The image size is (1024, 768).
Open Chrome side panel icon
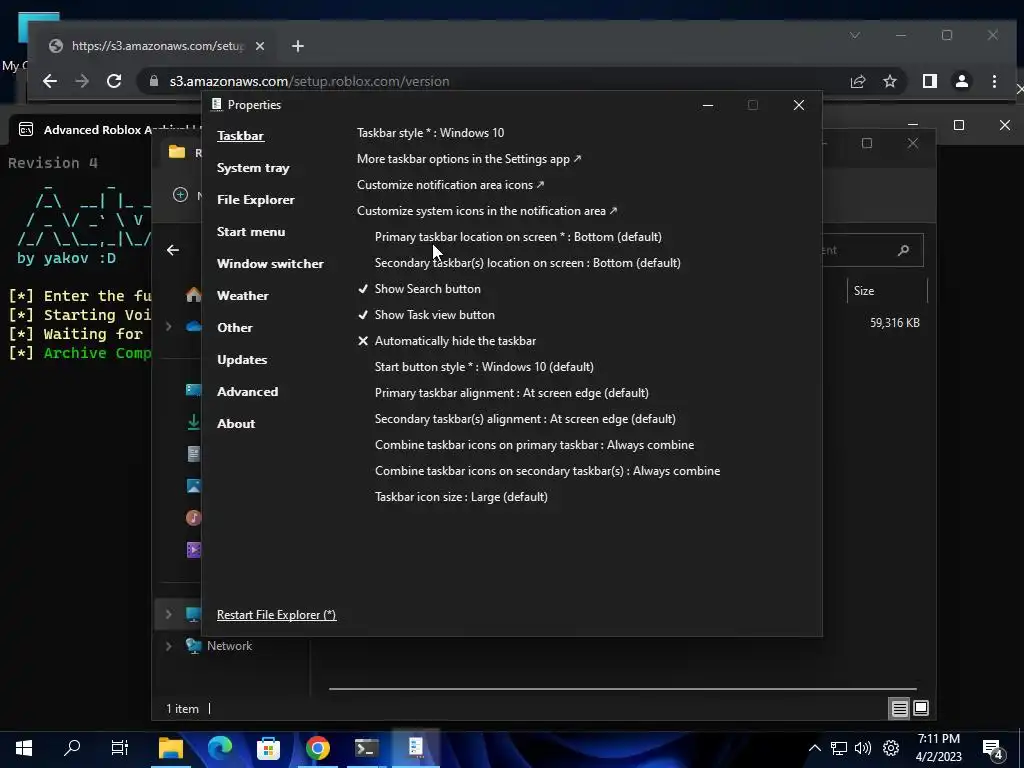(929, 81)
